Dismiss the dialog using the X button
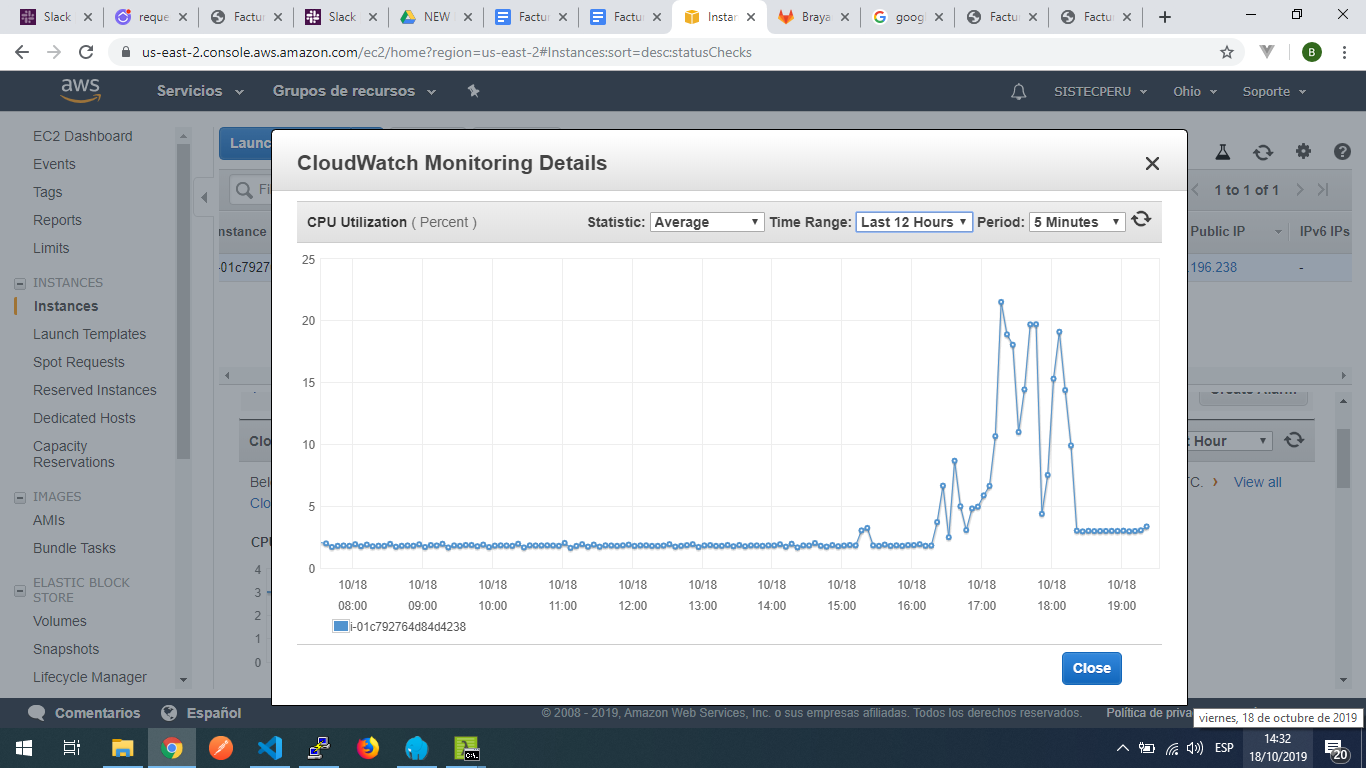1366x768 pixels. pos(1152,164)
